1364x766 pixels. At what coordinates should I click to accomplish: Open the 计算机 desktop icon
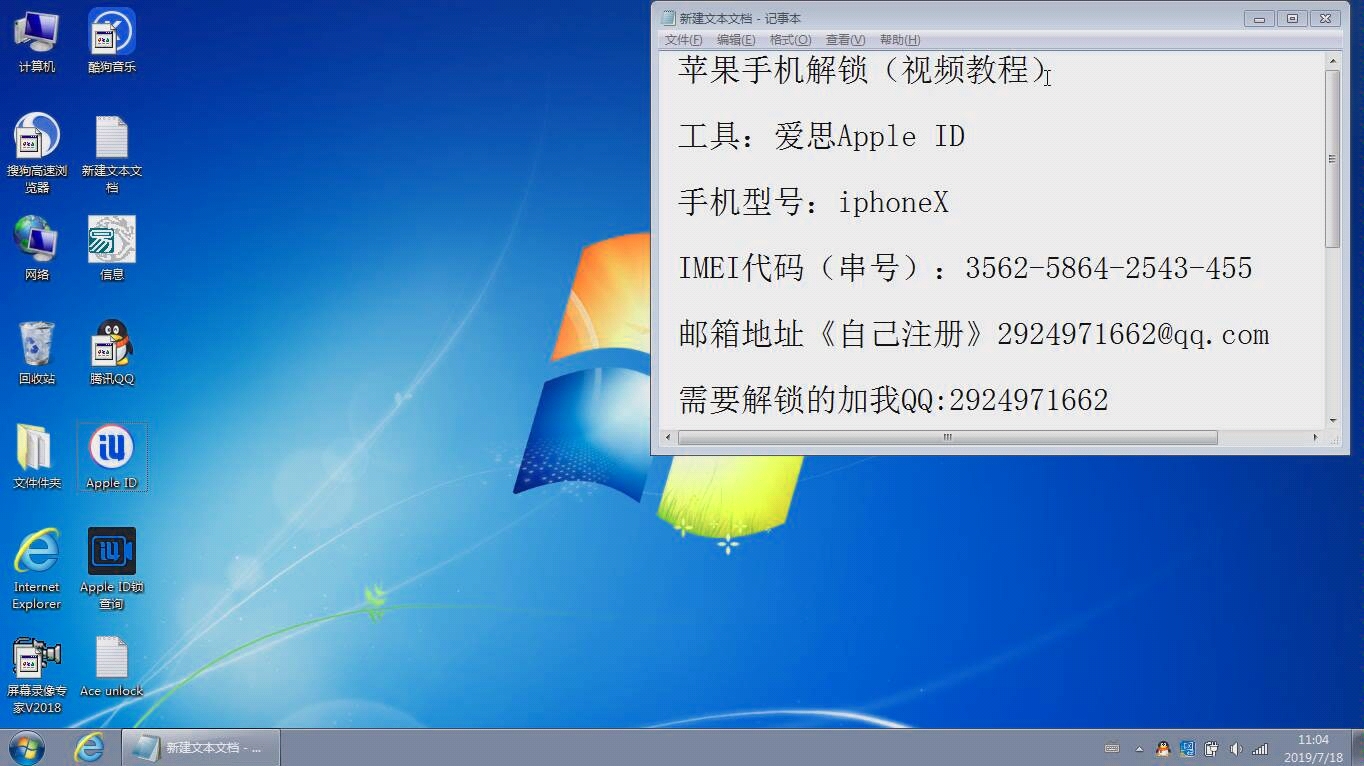click(x=37, y=41)
